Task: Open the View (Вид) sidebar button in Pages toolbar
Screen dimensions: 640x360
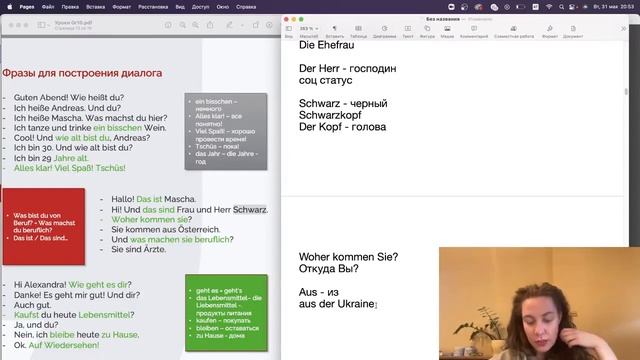Action: (289, 29)
